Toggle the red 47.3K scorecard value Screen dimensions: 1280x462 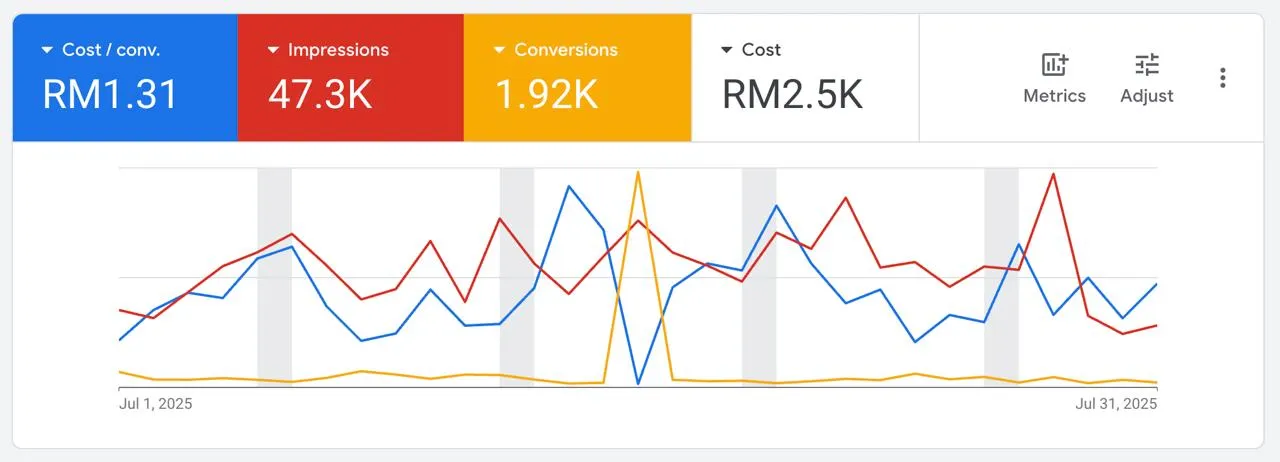(320, 94)
